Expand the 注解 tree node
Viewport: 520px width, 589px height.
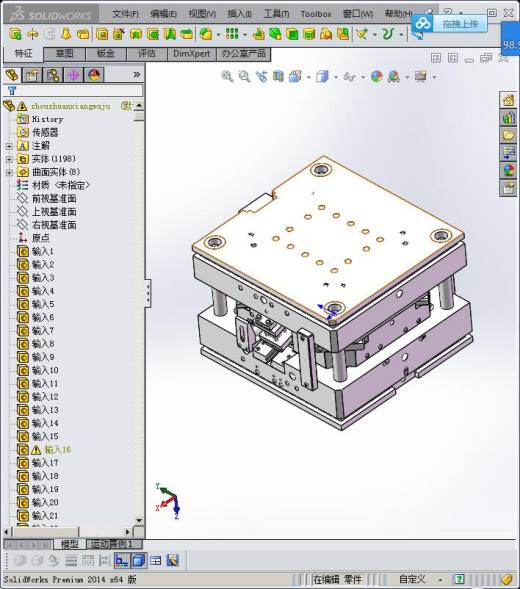coord(9,146)
